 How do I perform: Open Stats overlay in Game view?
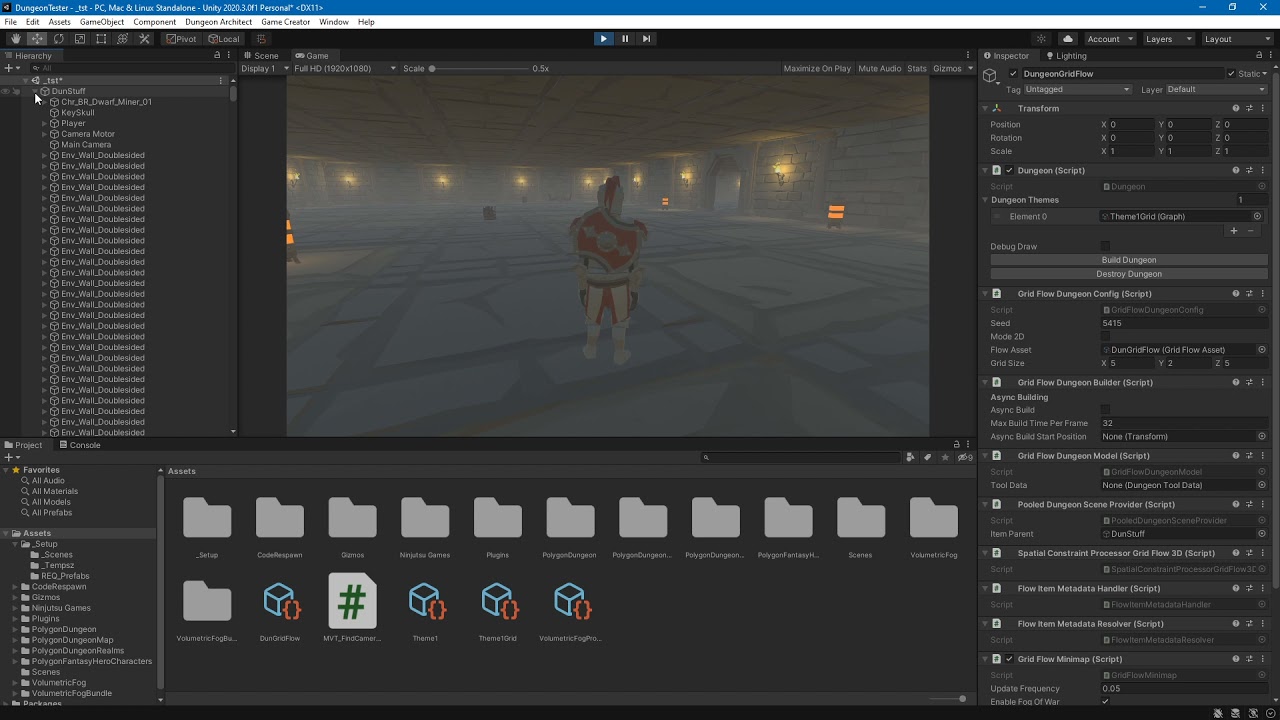917,69
